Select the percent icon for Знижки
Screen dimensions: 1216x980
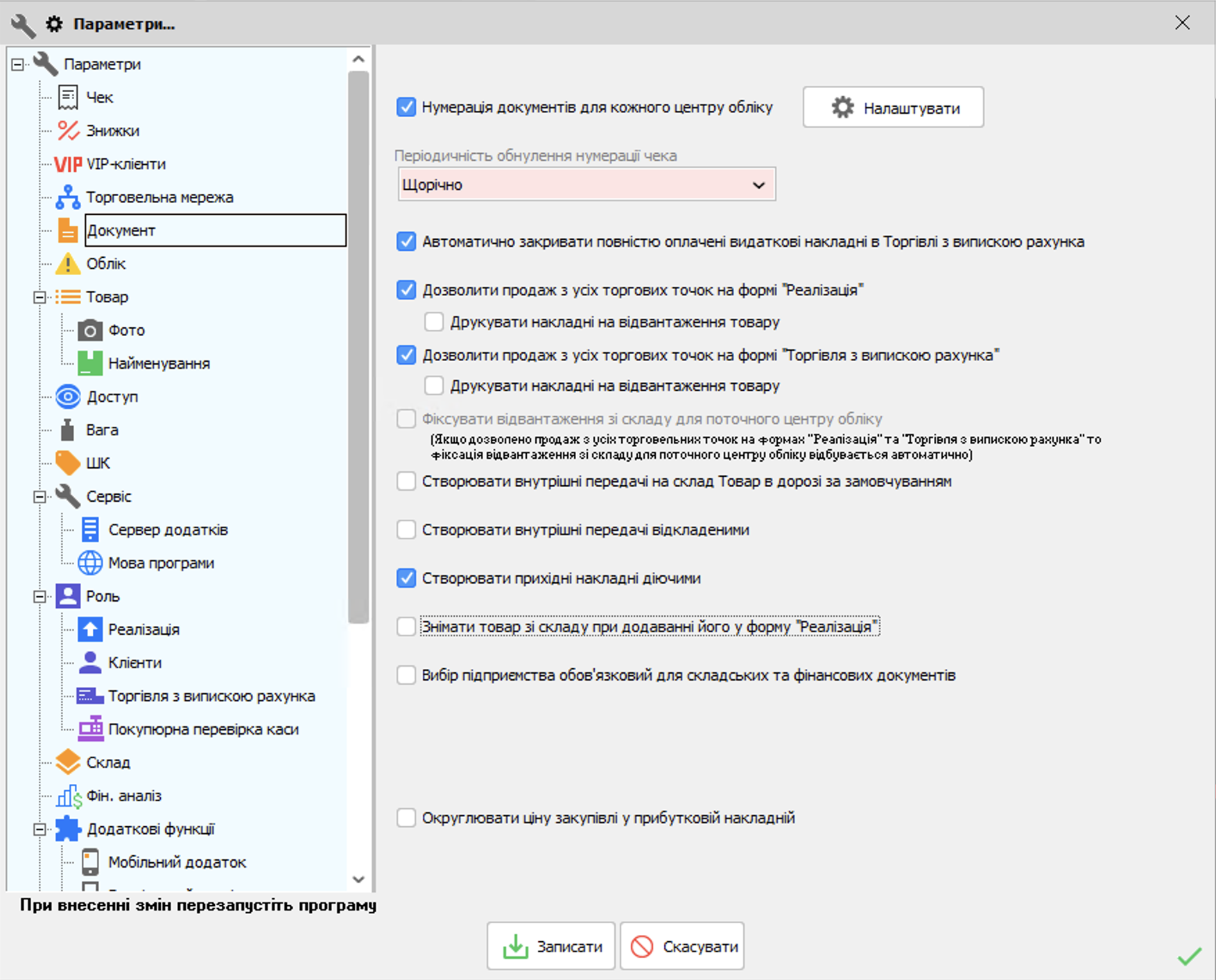pyautogui.click(x=68, y=131)
